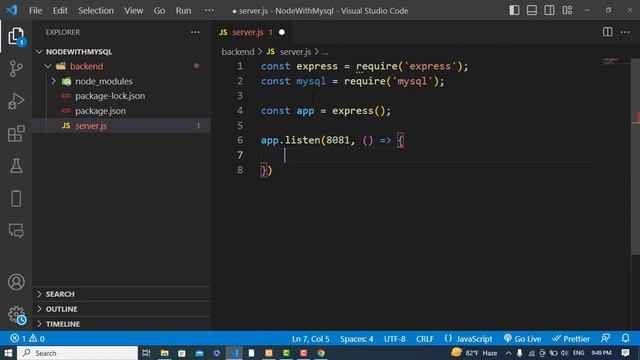Click the editor minimap
The image size is (640, 360).
pos(616,62)
